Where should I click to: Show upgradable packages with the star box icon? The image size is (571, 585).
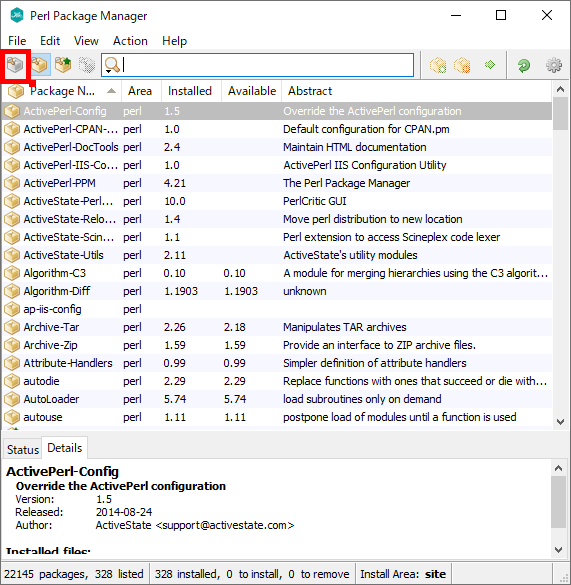[x=63, y=65]
